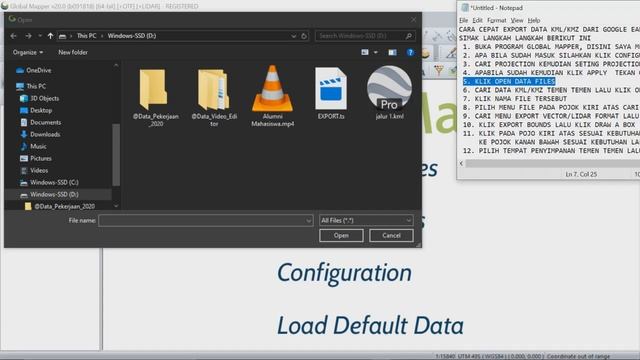Viewport: 640px width, 360px height.
Task: Go up one folder level
Action: (50, 36)
